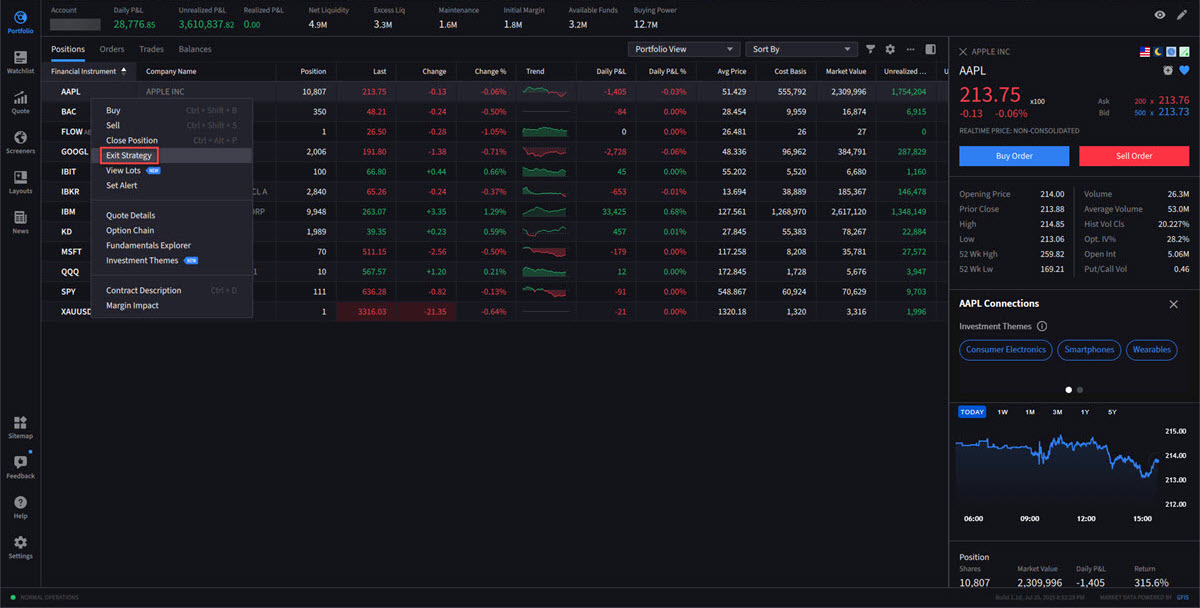
Task: Open Feedback from the sidebar
Action: pos(20,467)
